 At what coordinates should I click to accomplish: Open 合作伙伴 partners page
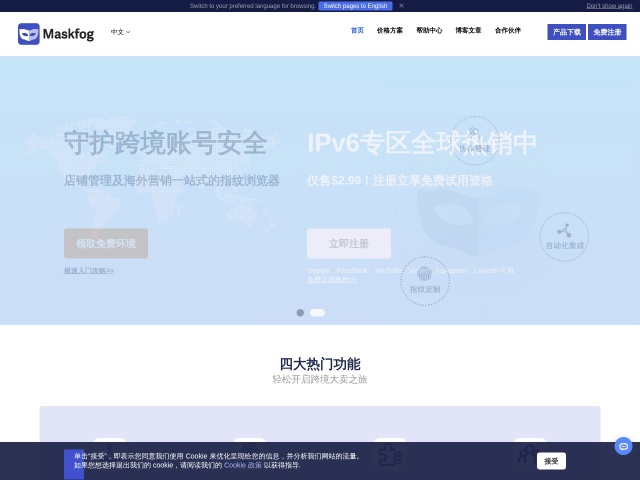click(508, 30)
